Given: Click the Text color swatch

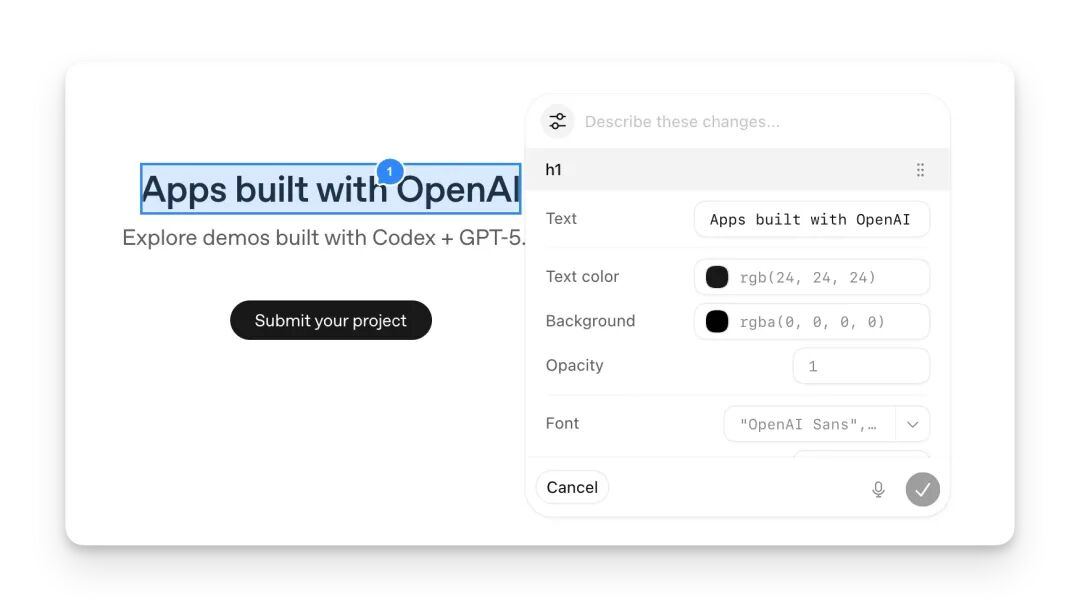Looking at the screenshot, I should click(x=716, y=277).
